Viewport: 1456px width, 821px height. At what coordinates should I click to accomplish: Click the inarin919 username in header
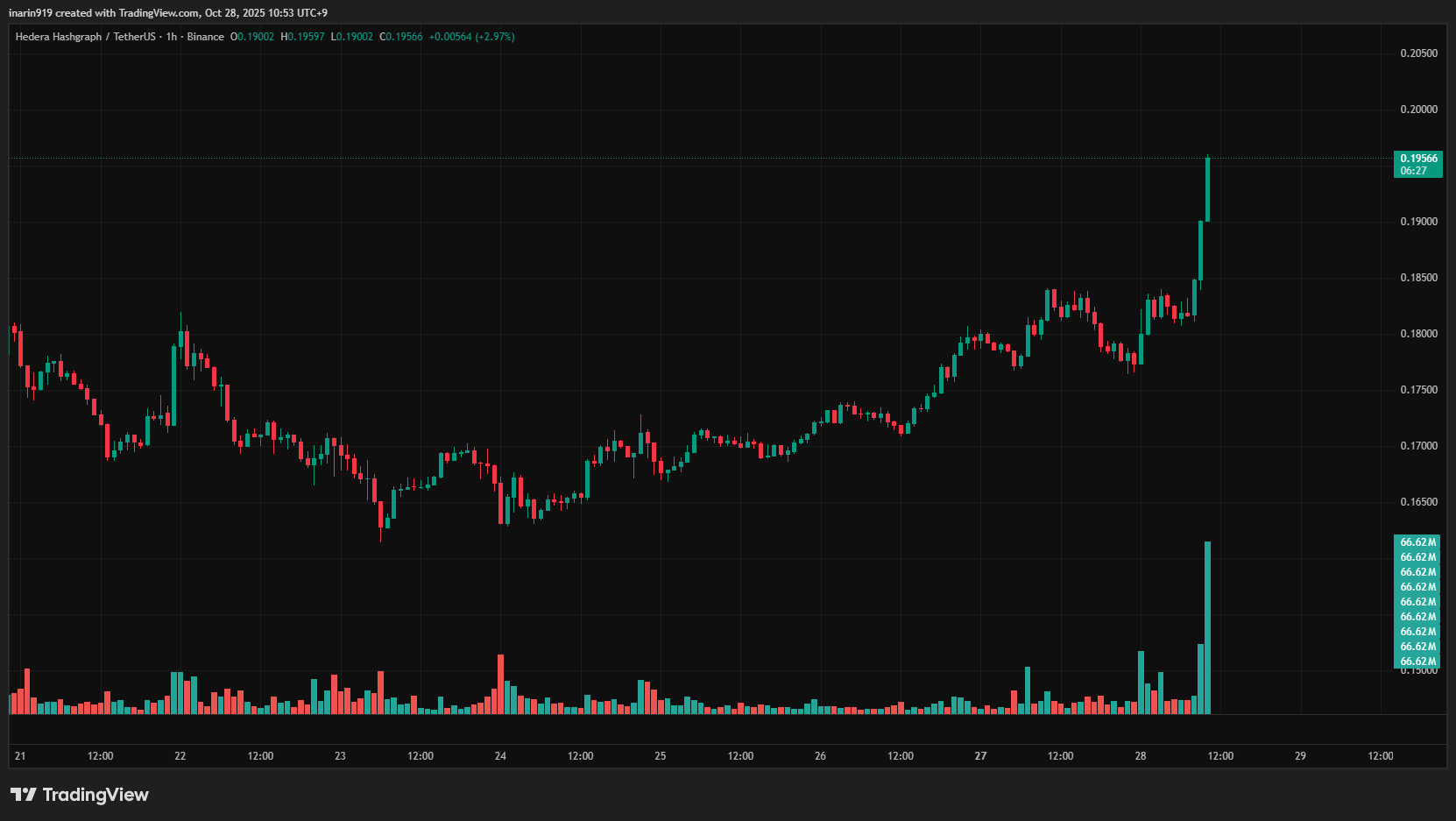[x=31, y=13]
